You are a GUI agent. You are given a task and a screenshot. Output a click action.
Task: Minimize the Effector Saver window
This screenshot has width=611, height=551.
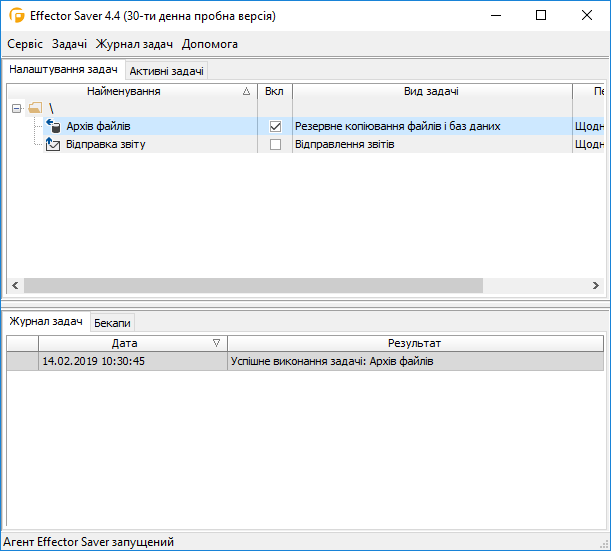(496, 16)
